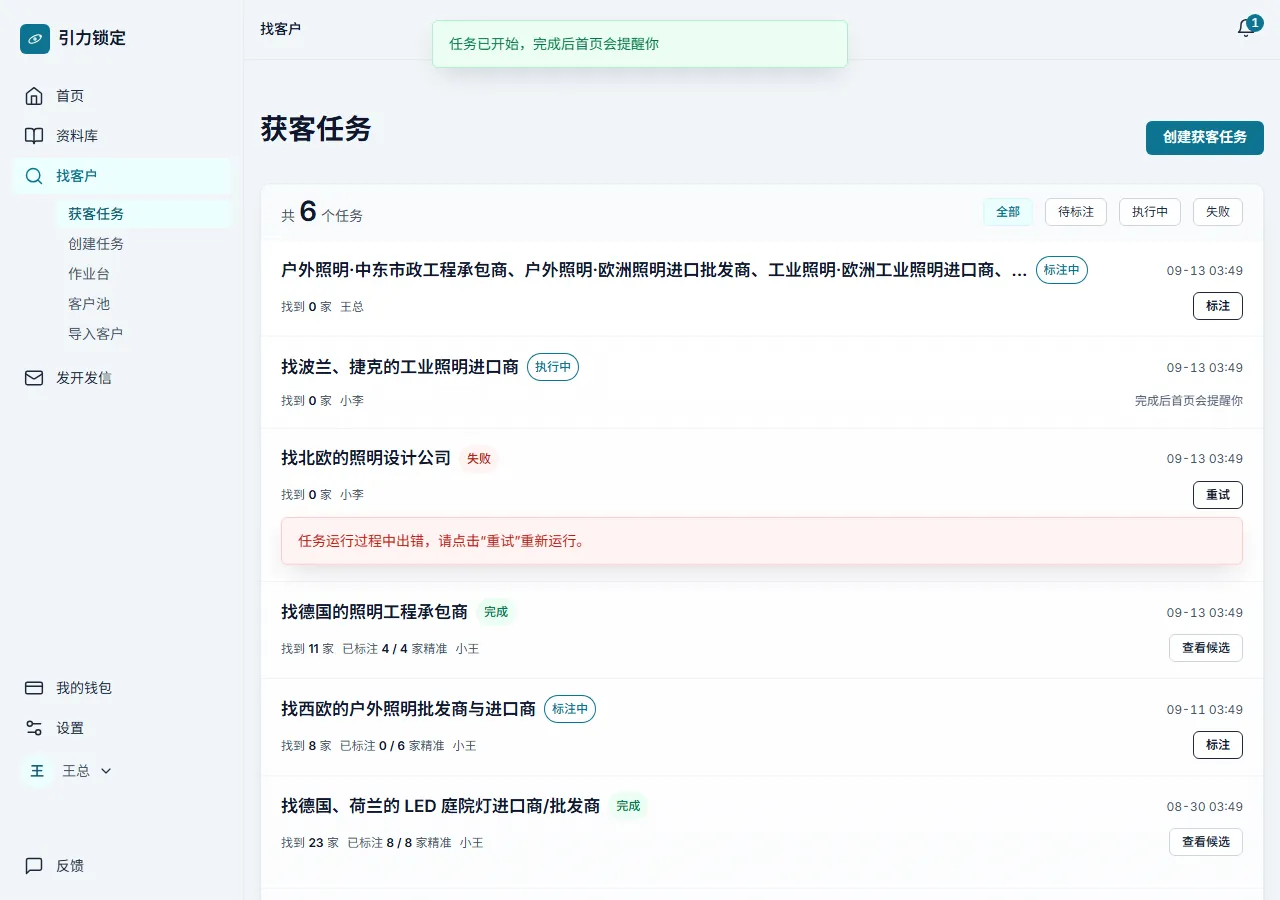This screenshot has width=1280, height=900.
Task: Click 完成后首页会提醒你 text on 波兰 task
Action: 1189,401
